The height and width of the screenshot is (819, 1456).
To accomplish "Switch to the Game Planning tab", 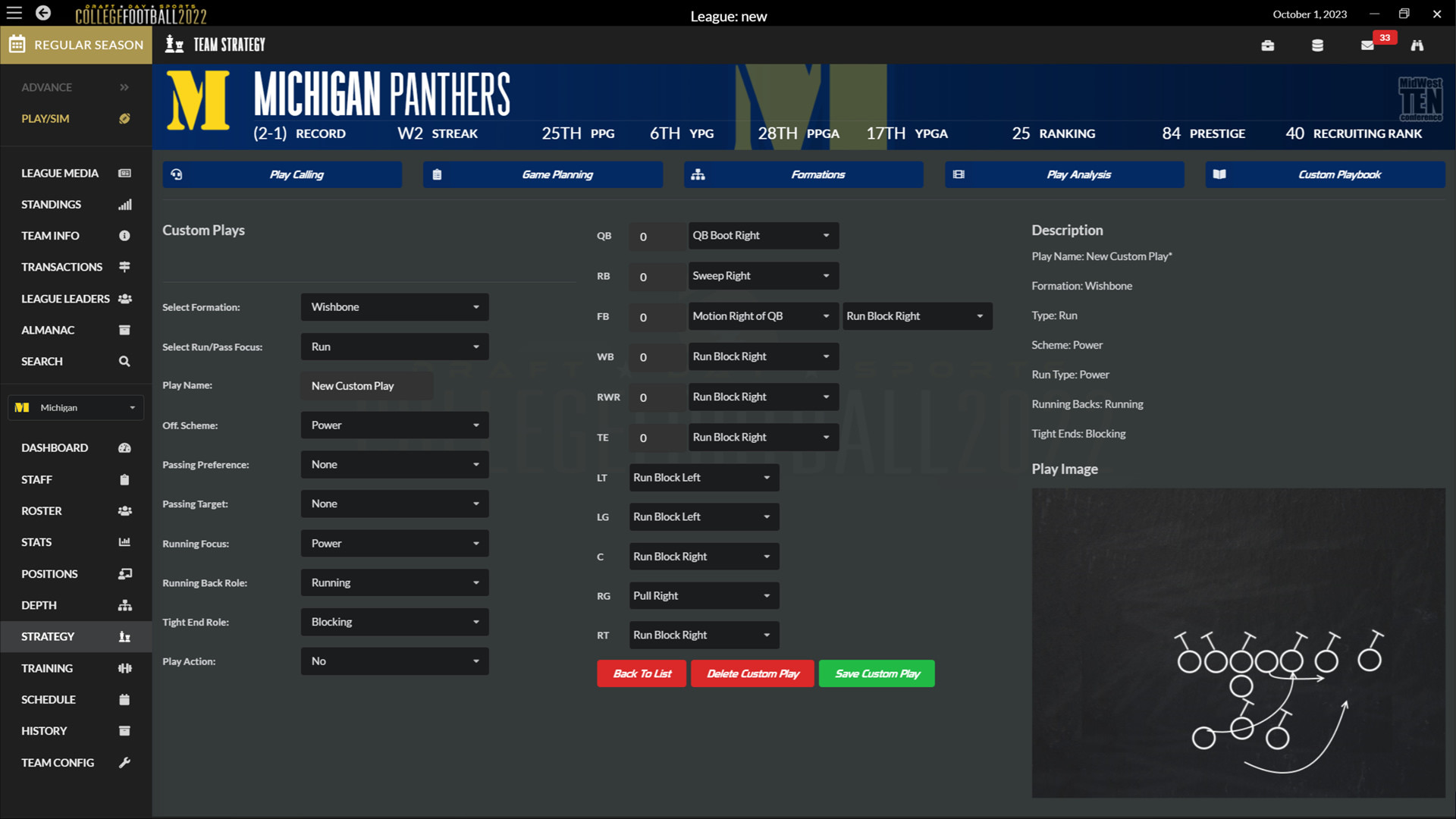I will click(542, 174).
